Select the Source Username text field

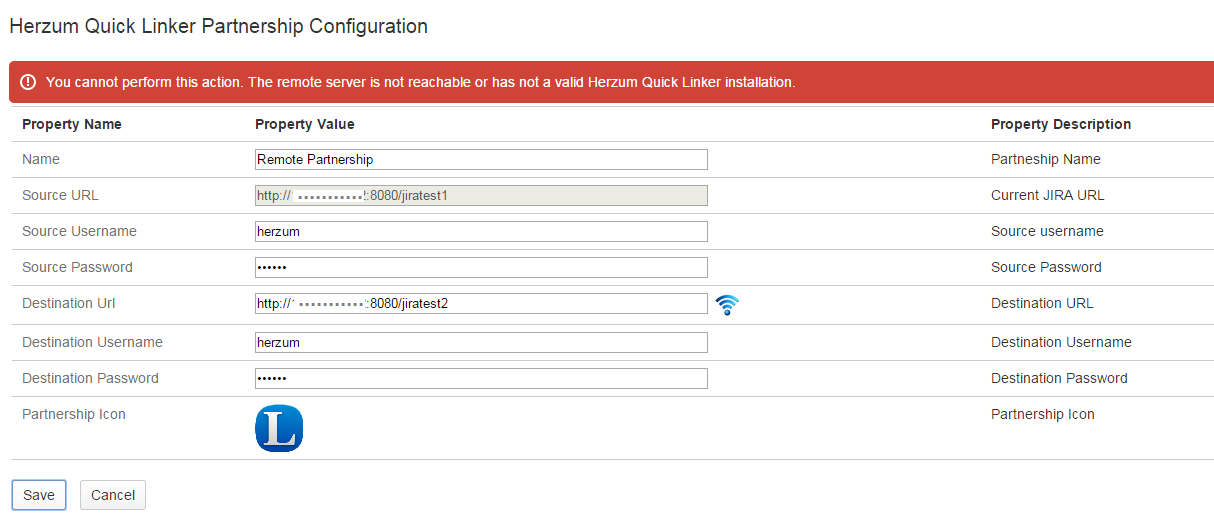pyautogui.click(x=481, y=231)
